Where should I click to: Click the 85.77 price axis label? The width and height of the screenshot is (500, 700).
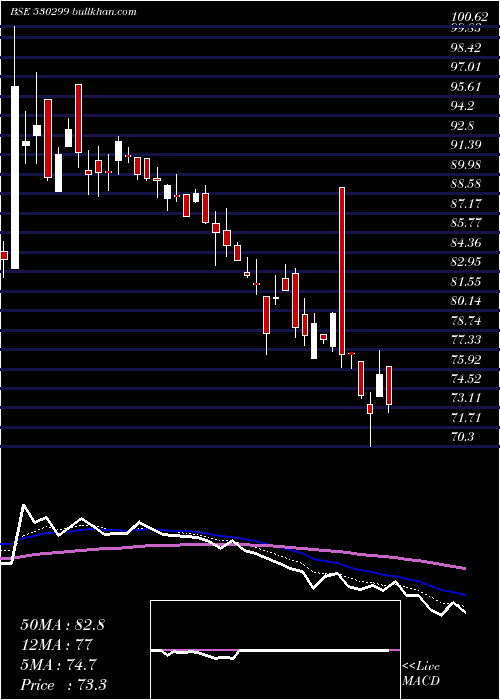(468, 223)
